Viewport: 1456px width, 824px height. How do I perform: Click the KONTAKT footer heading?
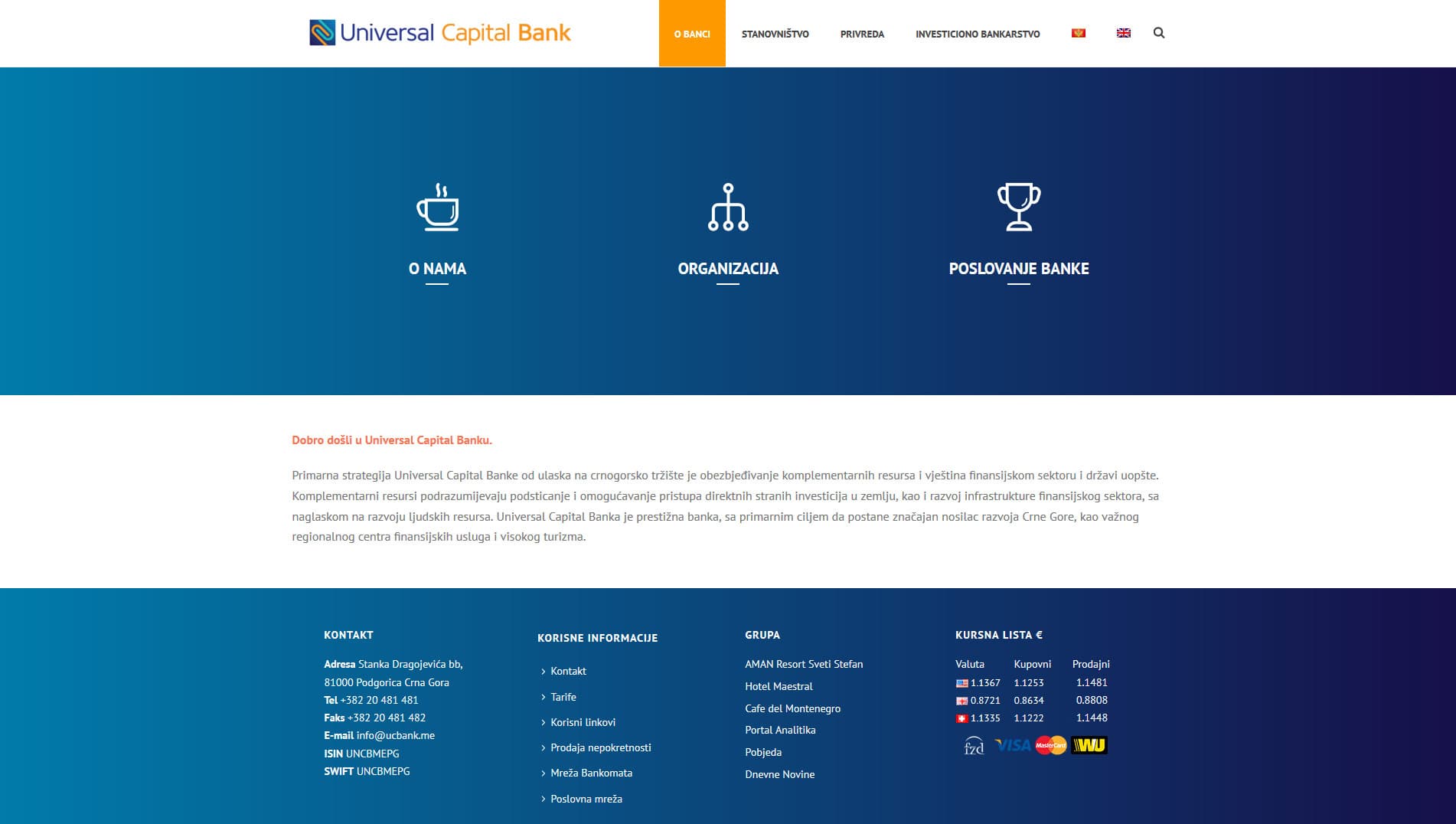click(348, 635)
